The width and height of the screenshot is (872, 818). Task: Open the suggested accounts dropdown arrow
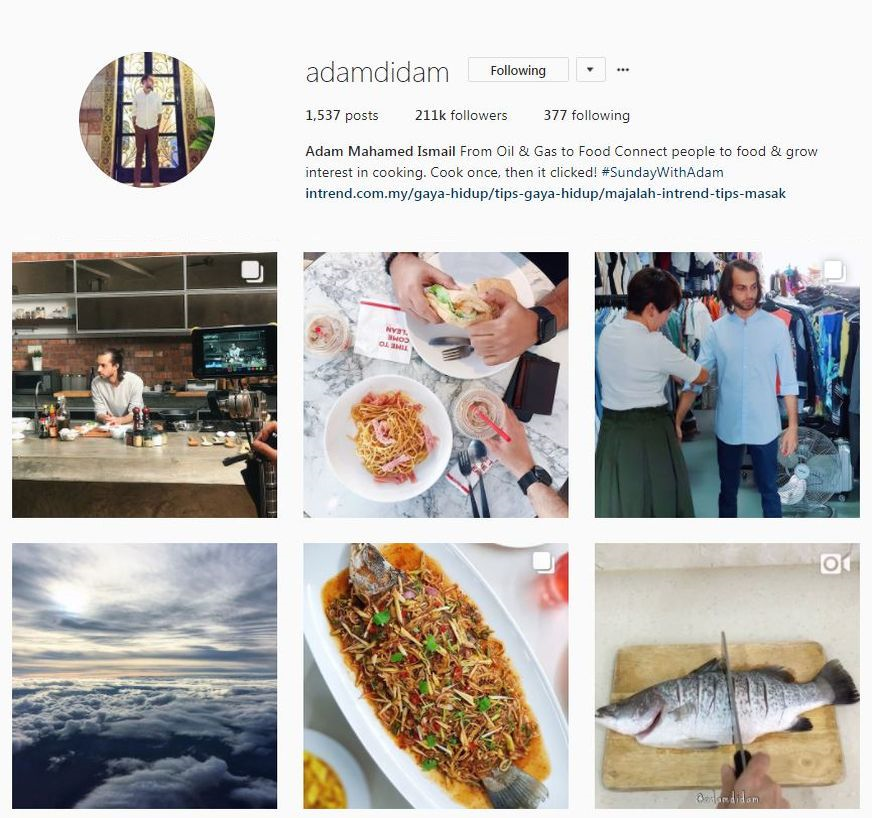click(x=590, y=70)
